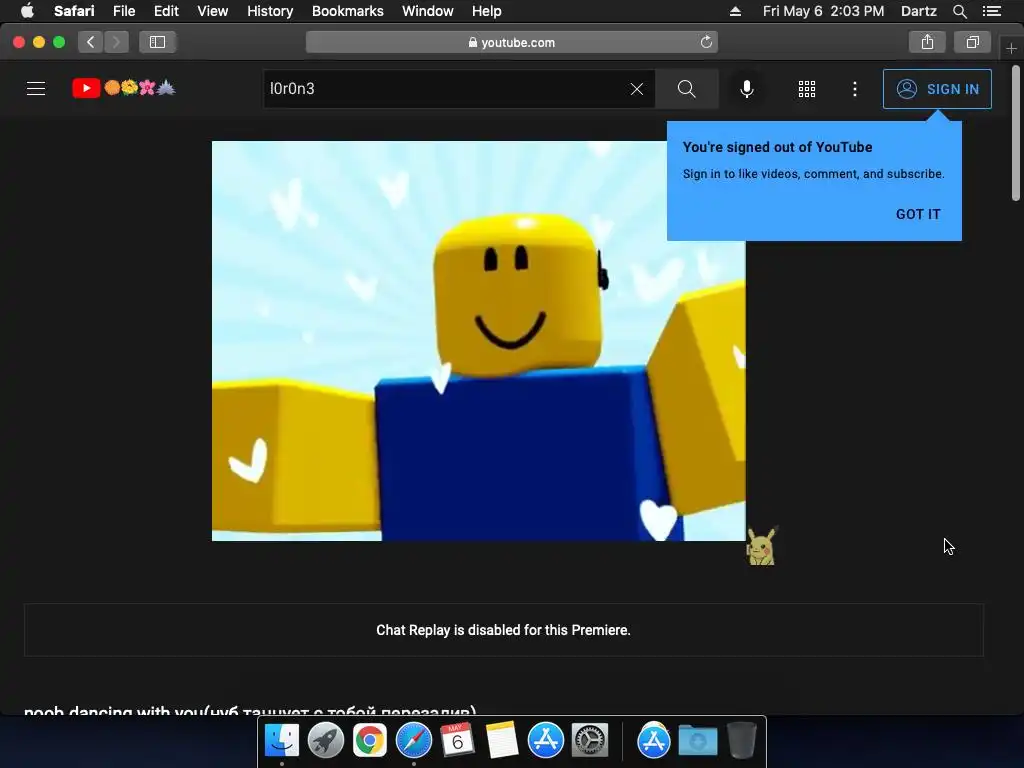This screenshot has width=1024, height=768.
Task: Open Launchpad rocket in the Dock
Action: point(325,740)
